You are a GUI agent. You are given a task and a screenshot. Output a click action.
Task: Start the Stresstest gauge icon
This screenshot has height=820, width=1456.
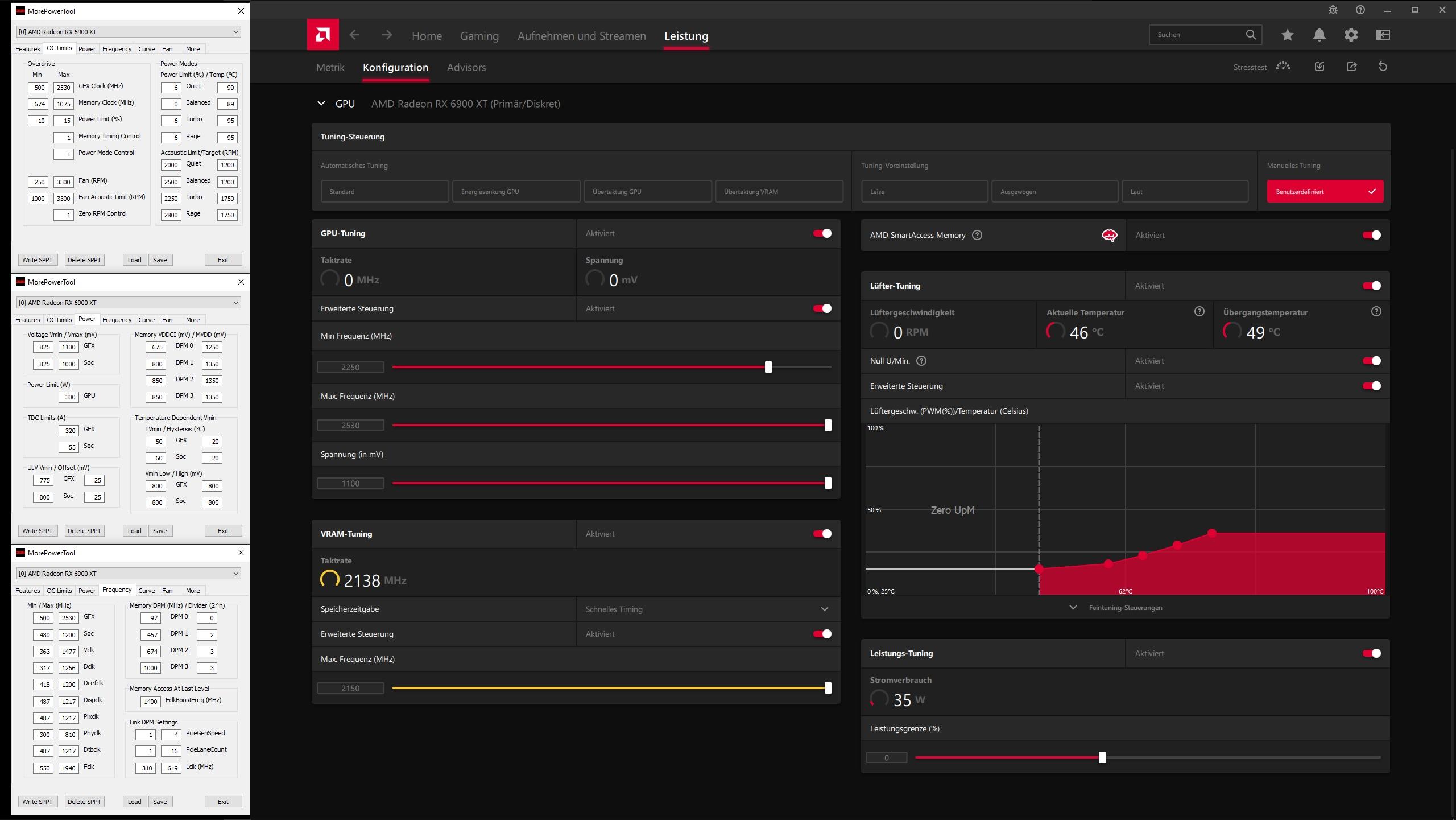pos(1283,67)
